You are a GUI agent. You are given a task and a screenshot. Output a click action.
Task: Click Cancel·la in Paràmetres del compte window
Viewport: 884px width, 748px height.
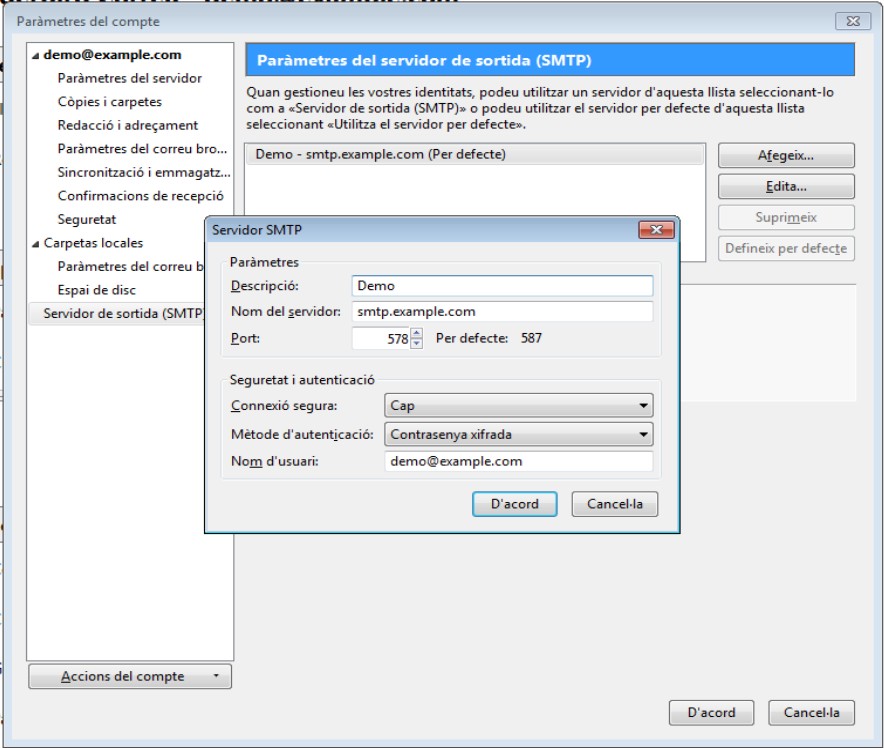pos(811,713)
